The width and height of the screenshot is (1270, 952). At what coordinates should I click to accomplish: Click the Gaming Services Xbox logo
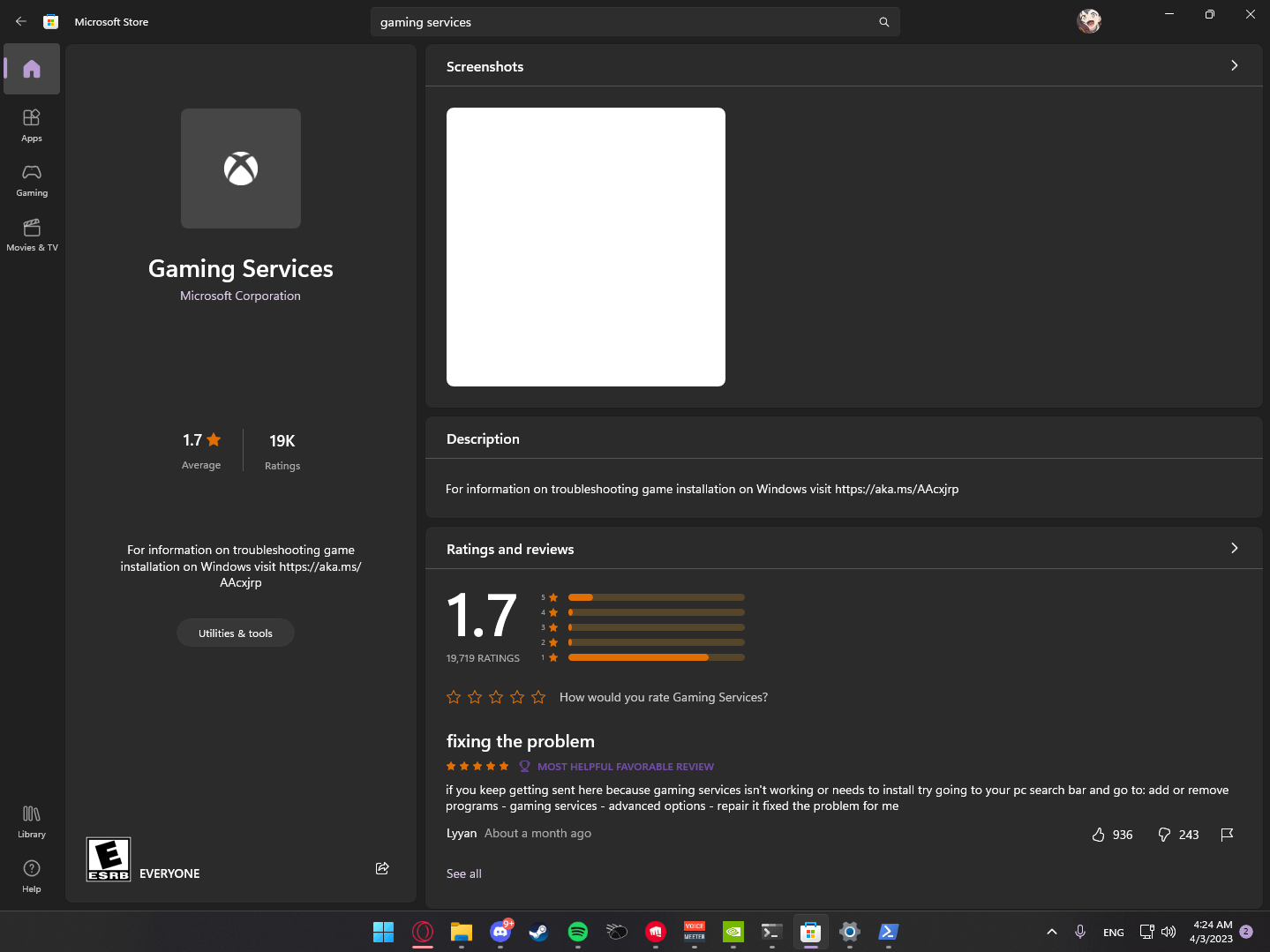pos(241,169)
